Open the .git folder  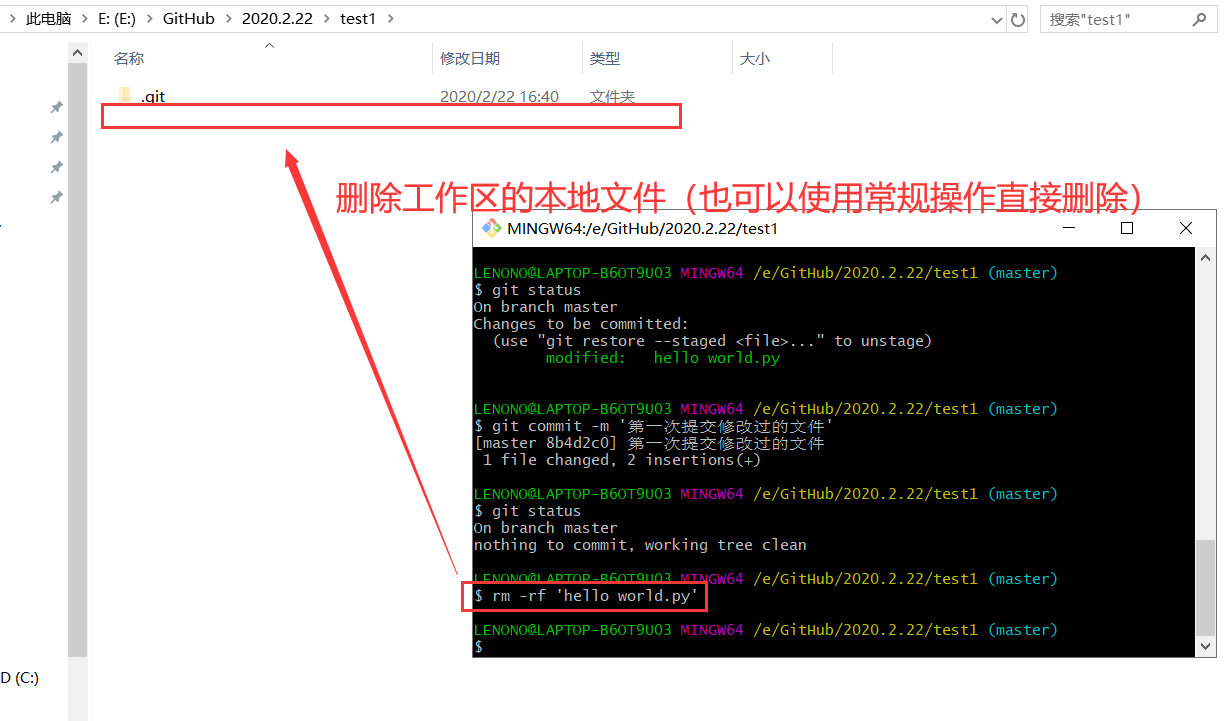(152, 96)
